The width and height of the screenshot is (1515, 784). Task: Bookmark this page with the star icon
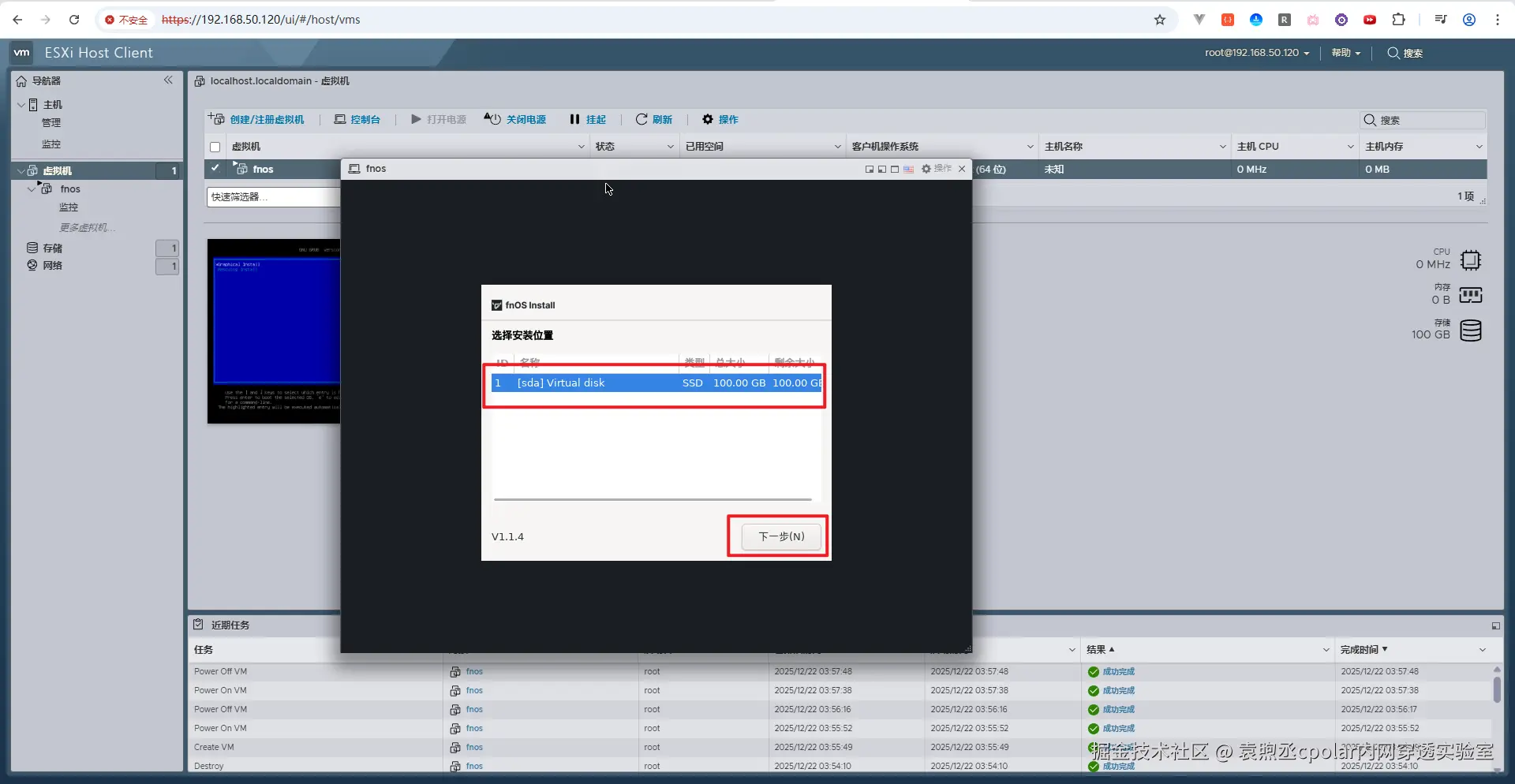coord(1160,20)
